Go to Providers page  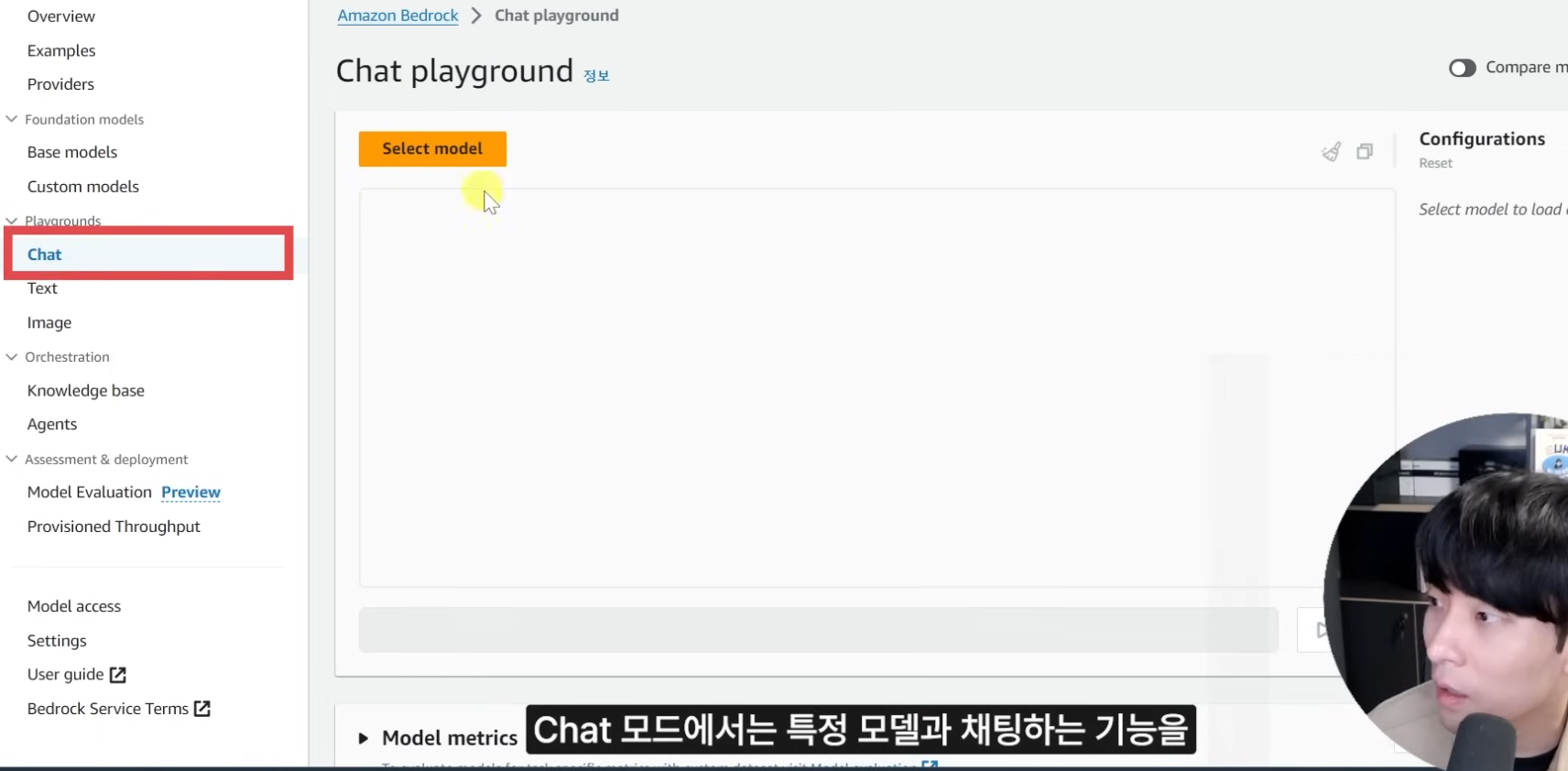pyautogui.click(x=60, y=84)
